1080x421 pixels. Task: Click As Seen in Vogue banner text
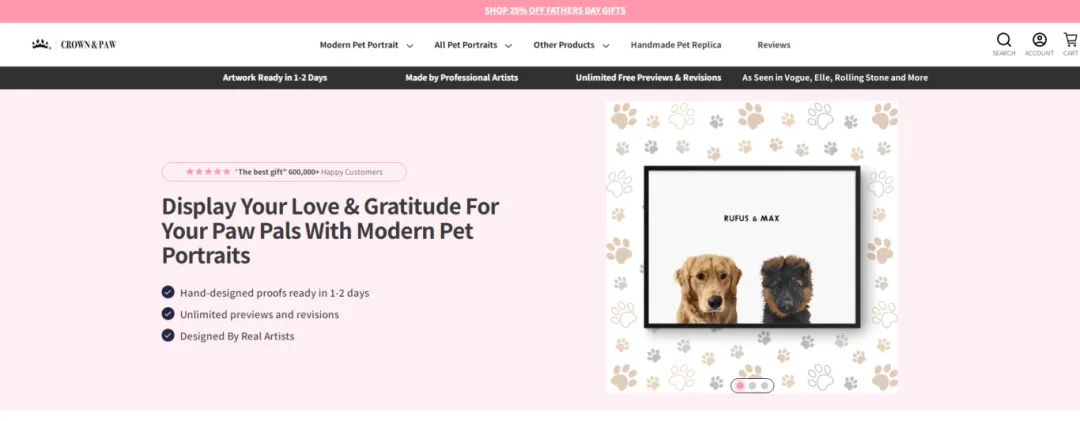pos(834,78)
